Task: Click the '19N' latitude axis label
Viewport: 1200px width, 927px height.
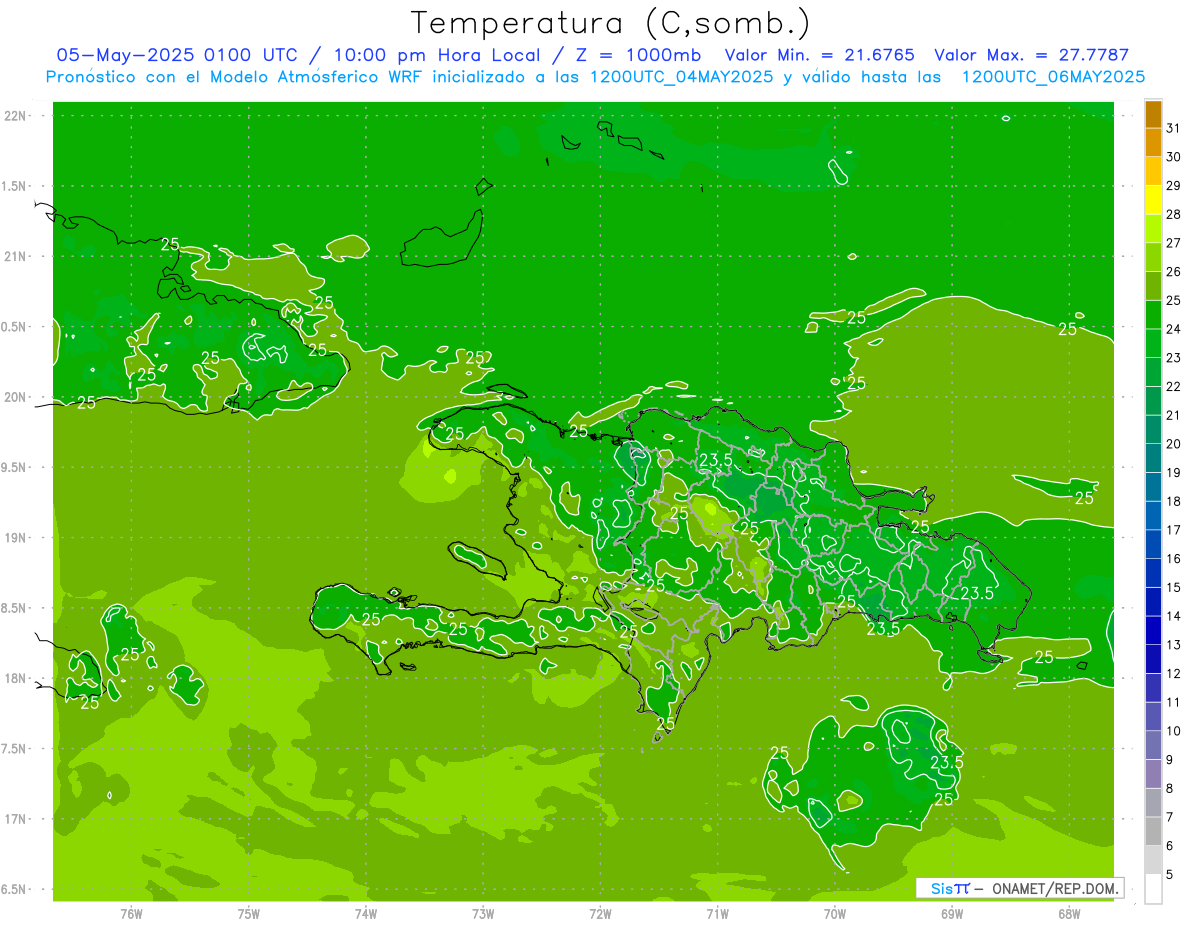Action: point(15,537)
